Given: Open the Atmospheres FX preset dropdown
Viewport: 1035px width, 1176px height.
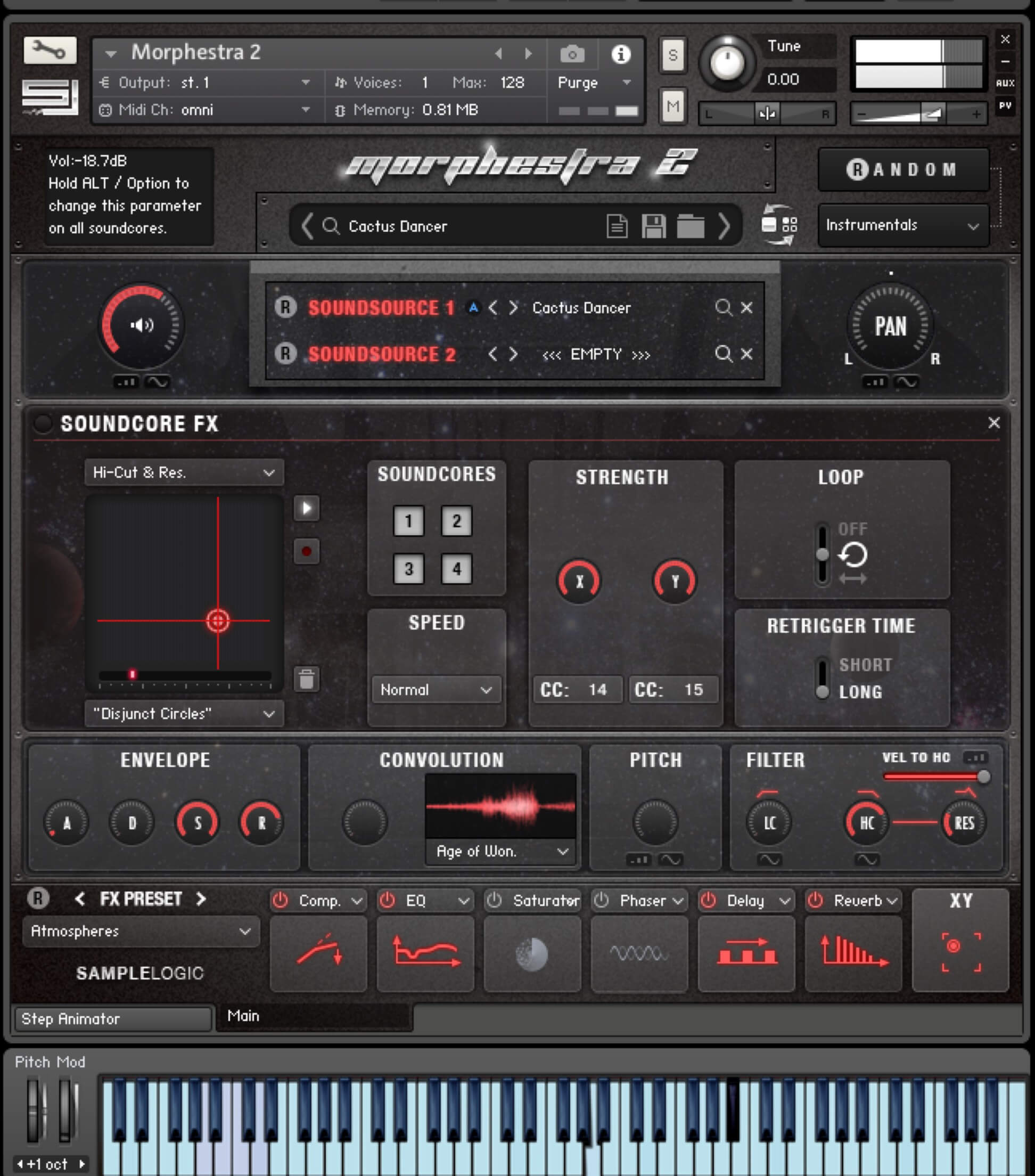Looking at the screenshot, I should tap(141, 931).
